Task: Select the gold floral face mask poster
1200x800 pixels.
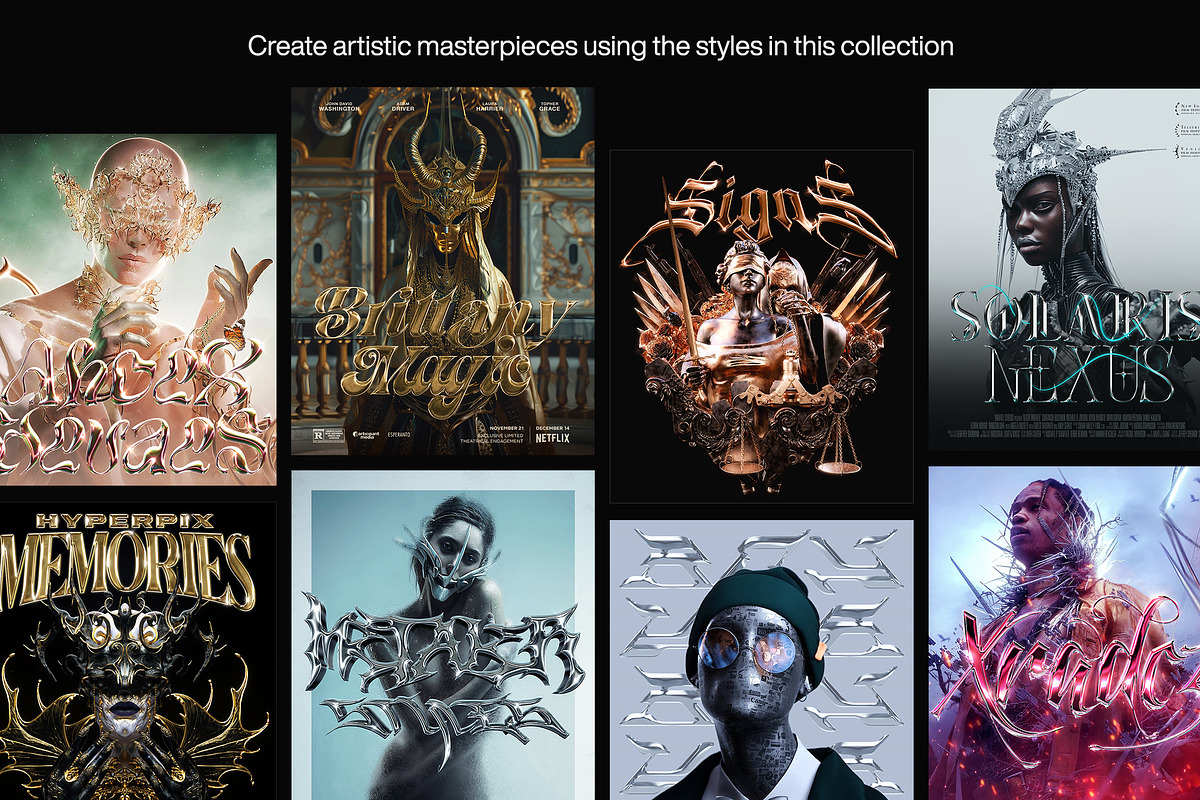Action: 138,310
